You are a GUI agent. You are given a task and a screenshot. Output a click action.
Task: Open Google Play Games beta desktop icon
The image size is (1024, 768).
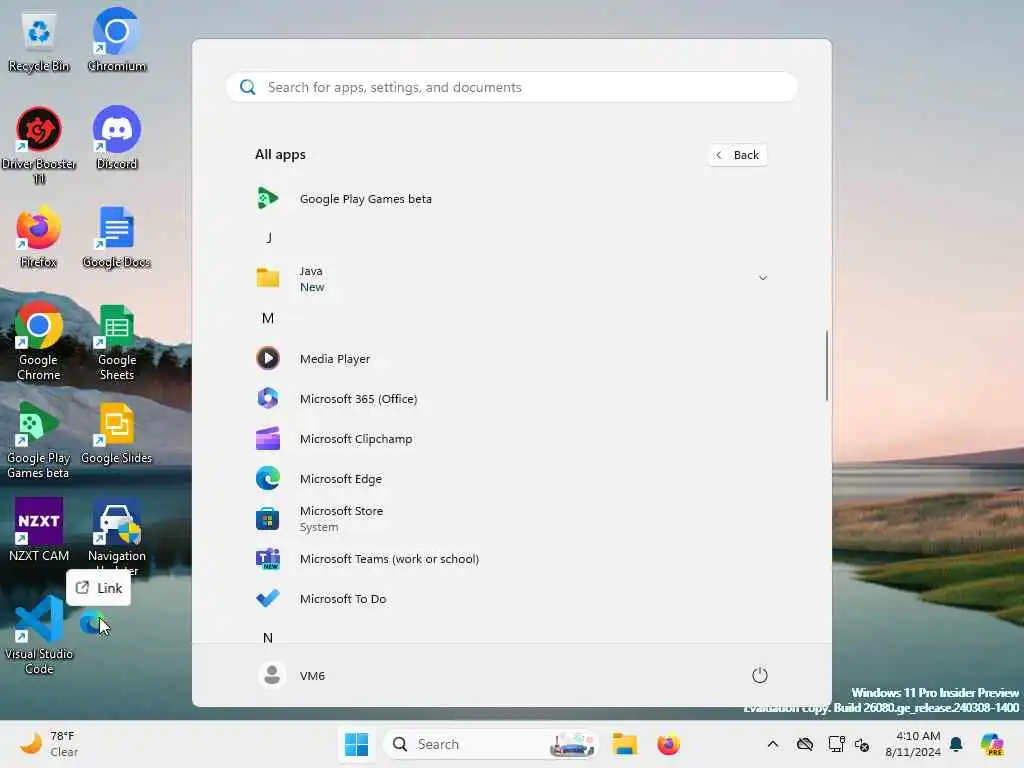39,440
